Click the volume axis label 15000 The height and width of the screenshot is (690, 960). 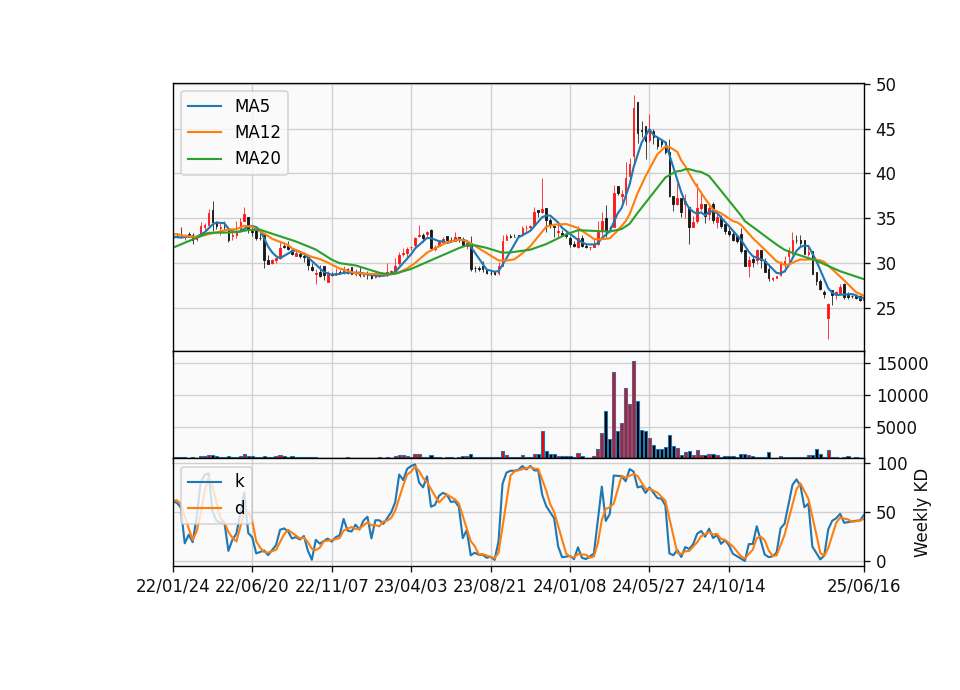pos(902,364)
